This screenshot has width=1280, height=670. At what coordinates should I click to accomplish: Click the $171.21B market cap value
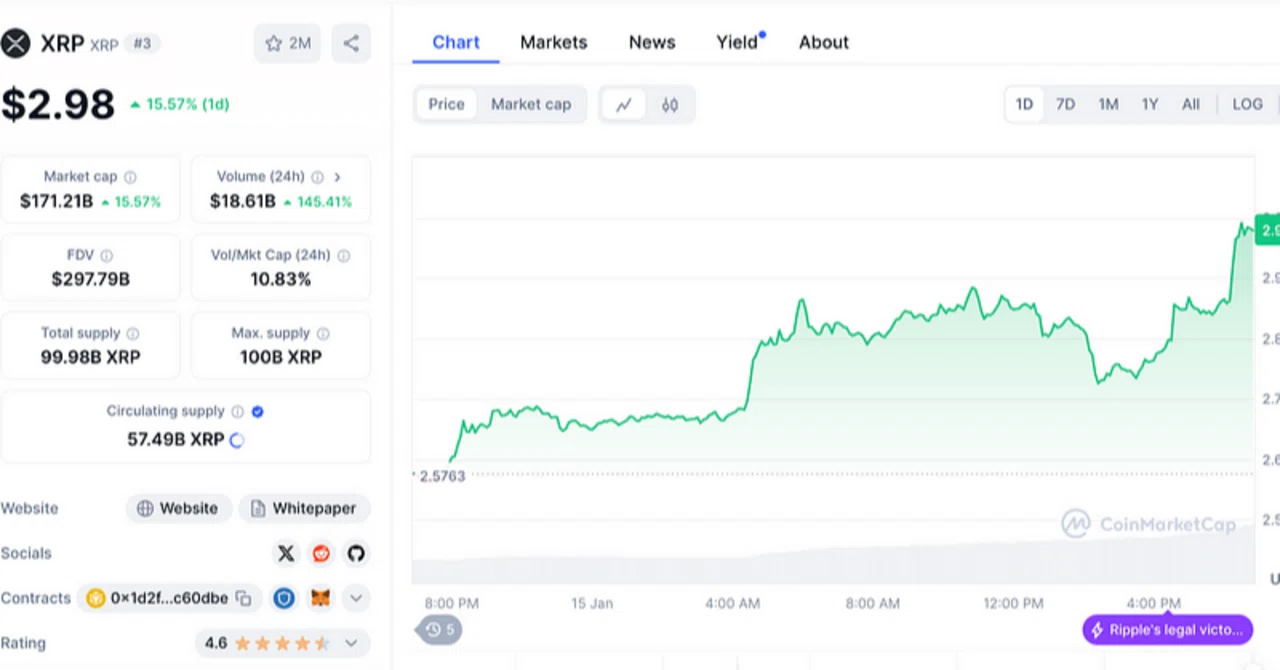[56, 201]
